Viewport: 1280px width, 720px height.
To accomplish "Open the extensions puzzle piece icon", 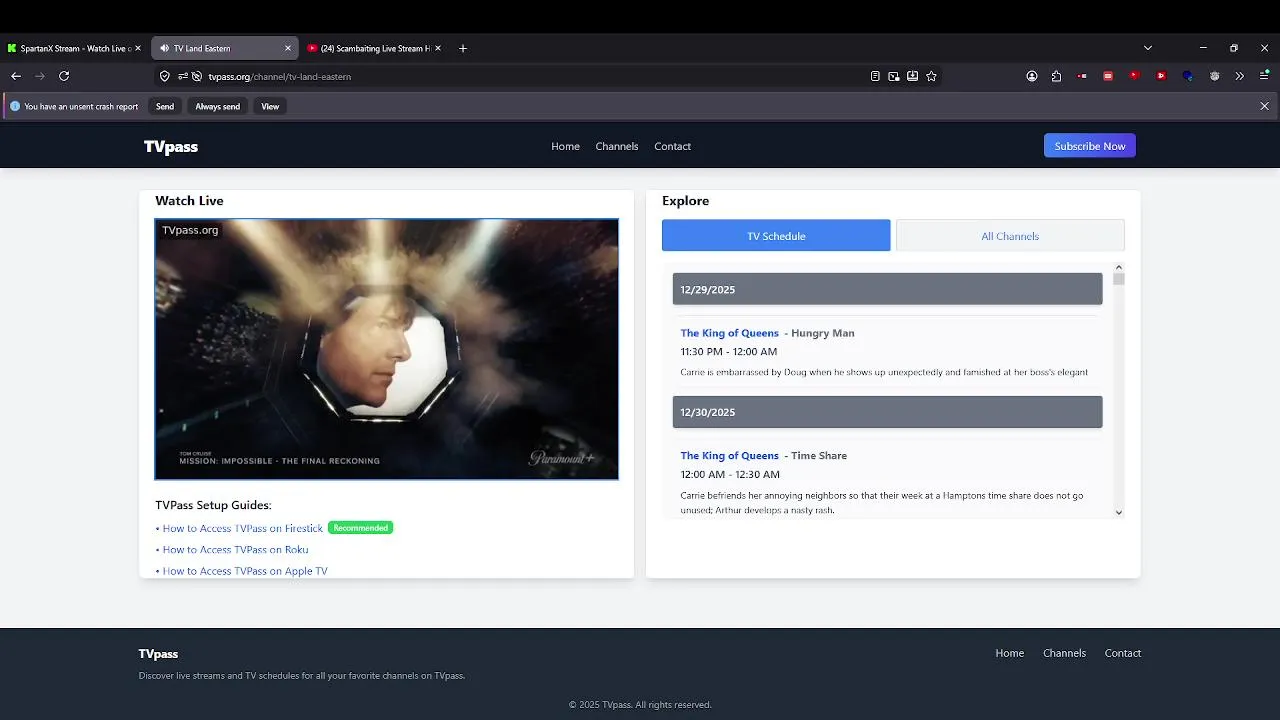I will 1057,76.
